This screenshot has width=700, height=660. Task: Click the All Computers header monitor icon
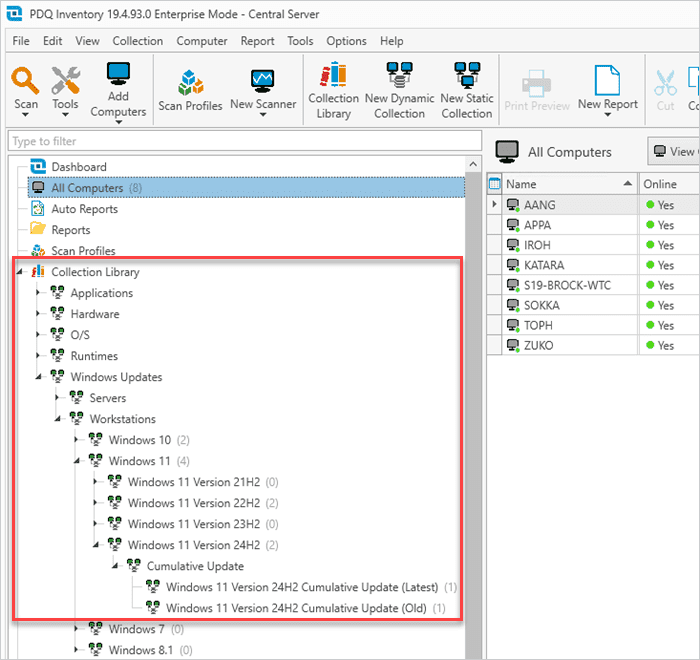(507, 152)
